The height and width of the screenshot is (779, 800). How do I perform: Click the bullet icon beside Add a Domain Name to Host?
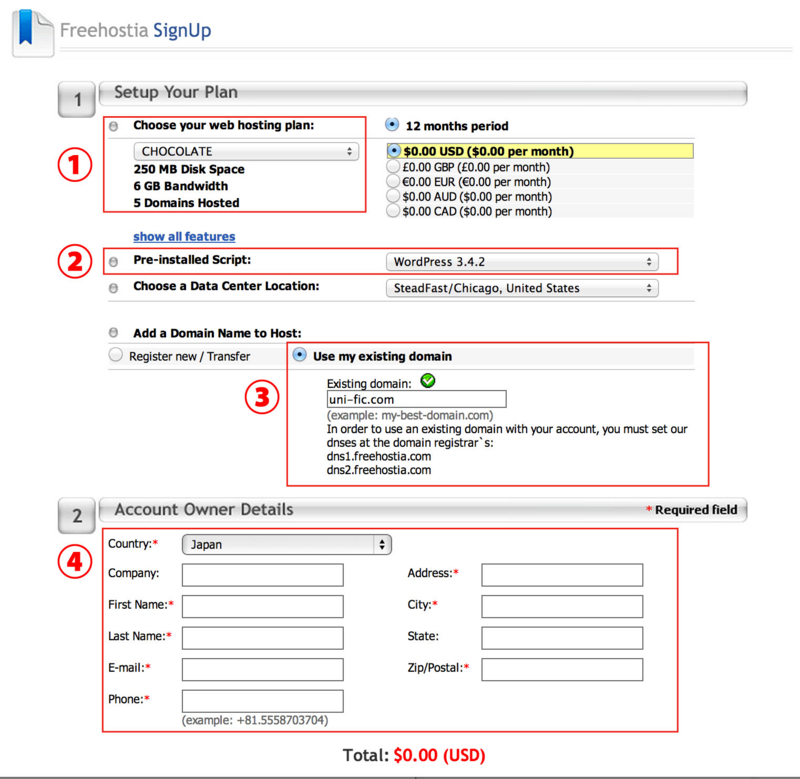tap(113, 333)
